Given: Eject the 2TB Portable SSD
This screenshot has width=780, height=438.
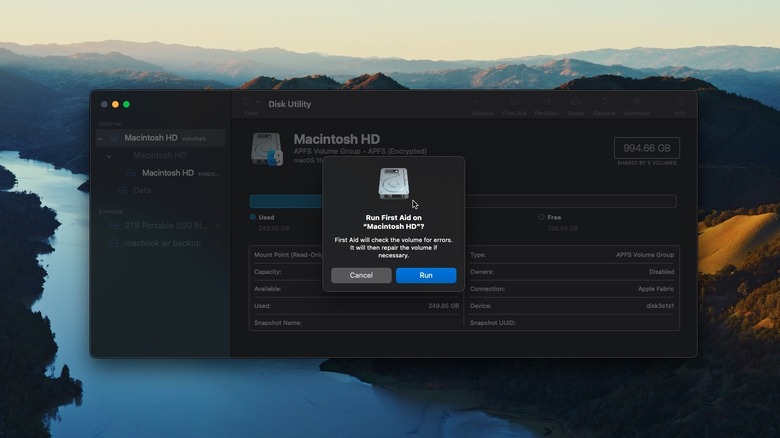Looking at the screenshot, I should coord(218,226).
